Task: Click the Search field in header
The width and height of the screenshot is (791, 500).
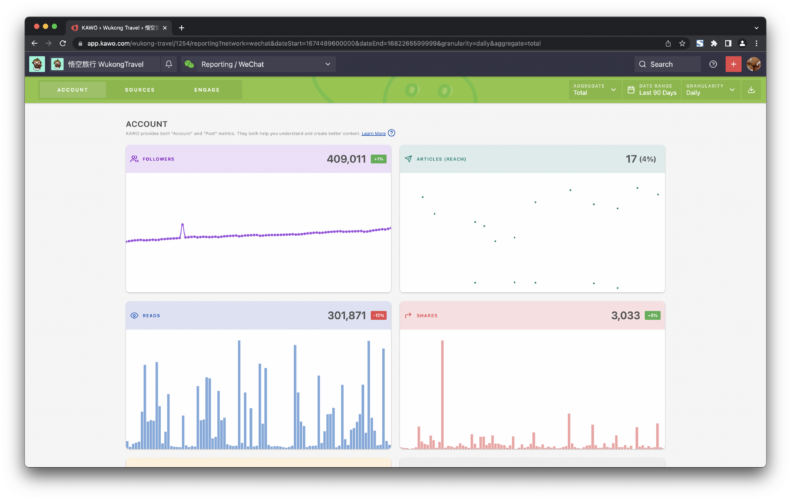Action: [x=667, y=64]
